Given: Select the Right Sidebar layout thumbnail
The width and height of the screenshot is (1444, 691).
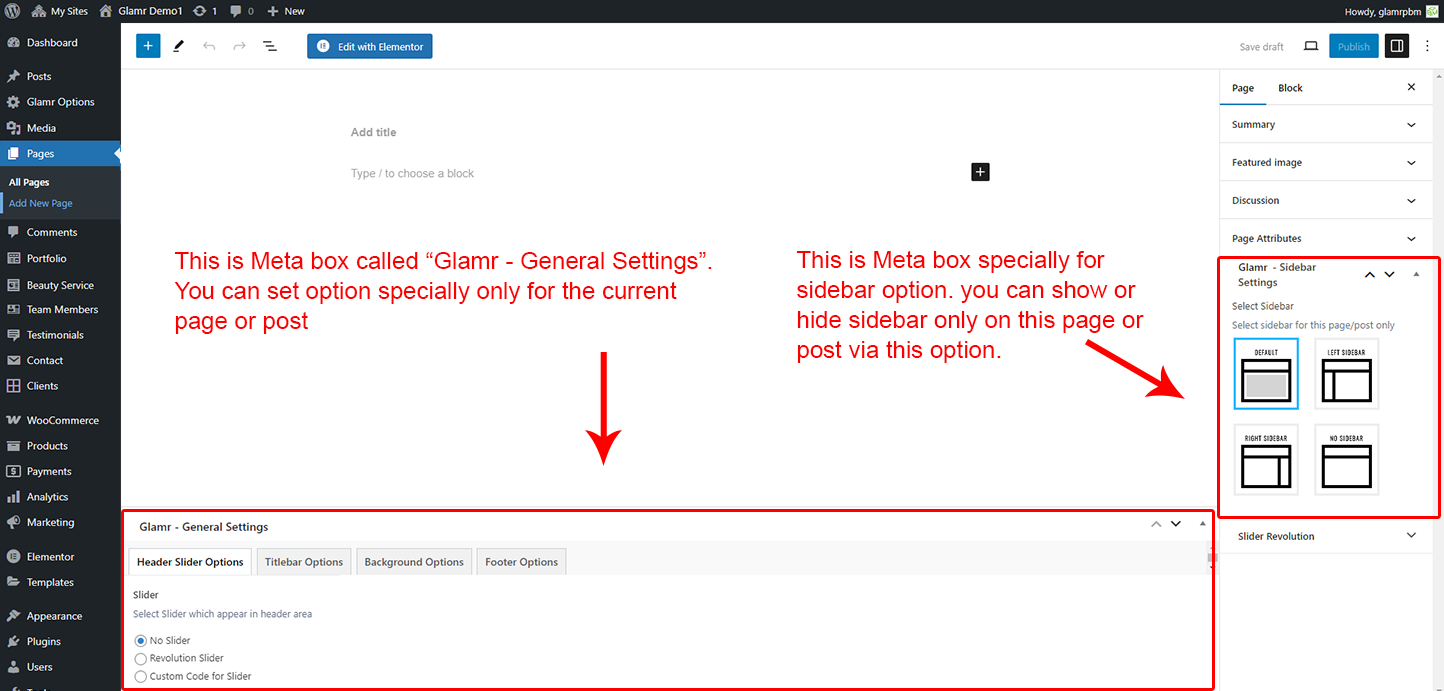Looking at the screenshot, I should 1266,459.
